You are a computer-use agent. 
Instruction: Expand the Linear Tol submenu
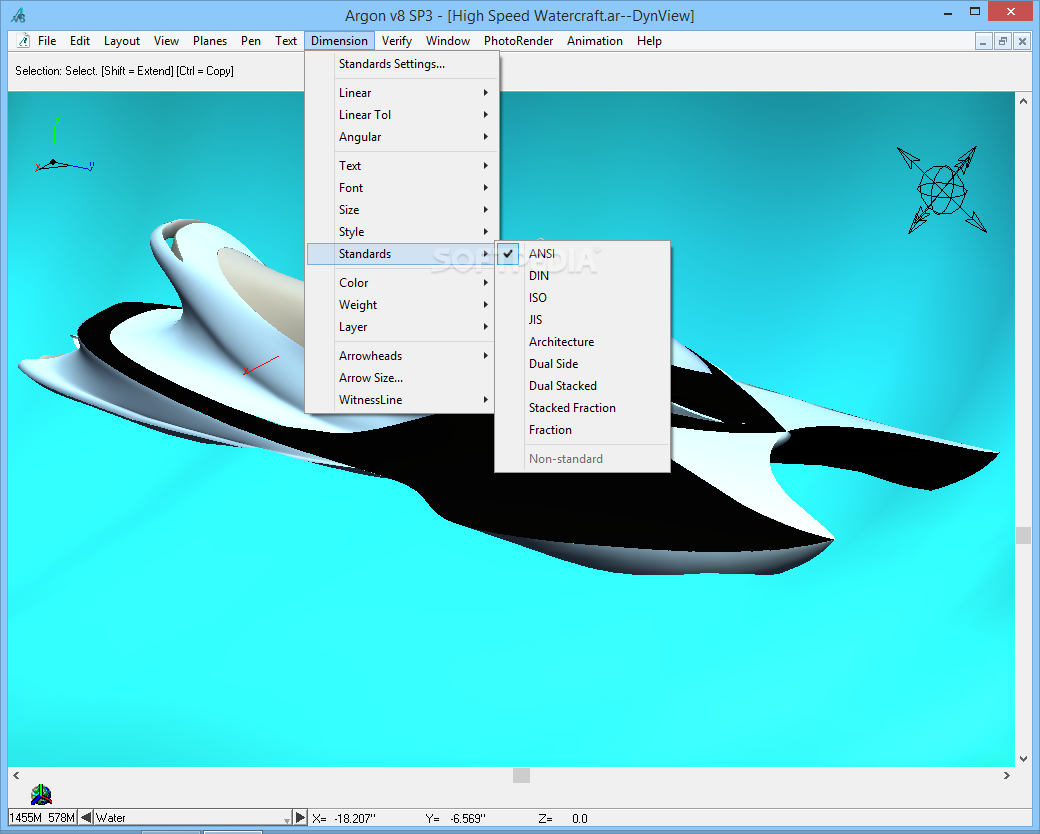401,115
